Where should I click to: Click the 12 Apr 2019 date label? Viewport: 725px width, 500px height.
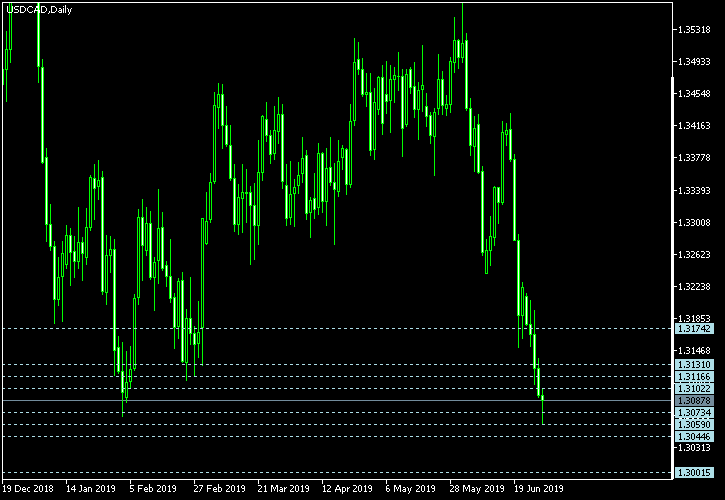pos(347,488)
